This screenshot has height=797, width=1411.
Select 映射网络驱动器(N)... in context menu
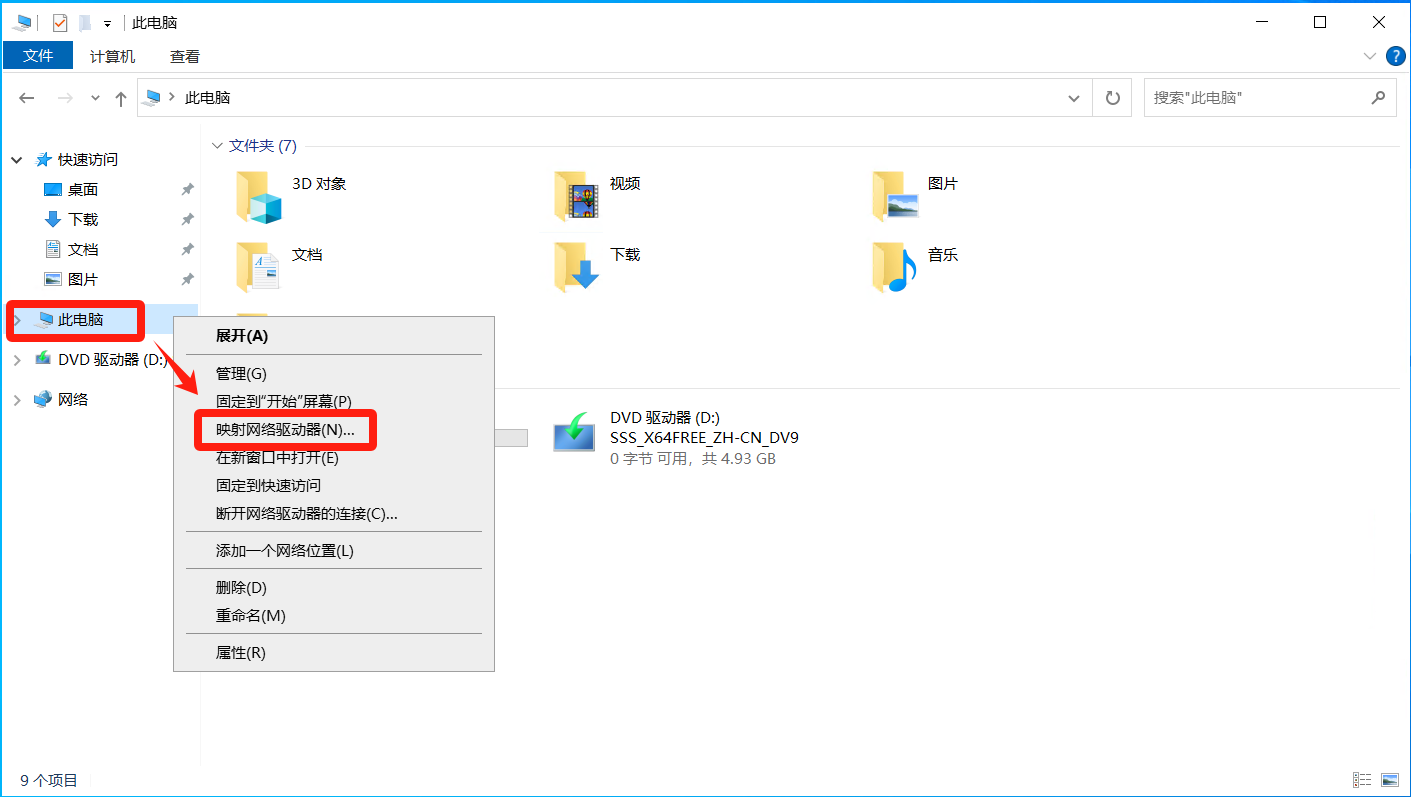coord(285,430)
